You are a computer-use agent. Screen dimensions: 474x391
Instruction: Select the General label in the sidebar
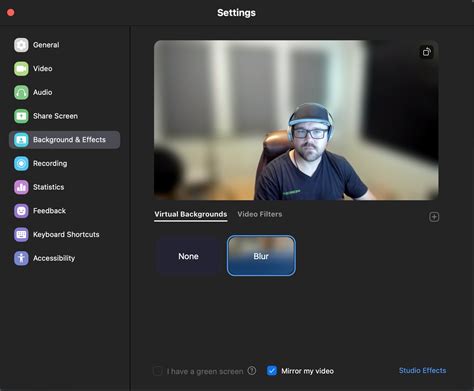pyautogui.click(x=46, y=45)
